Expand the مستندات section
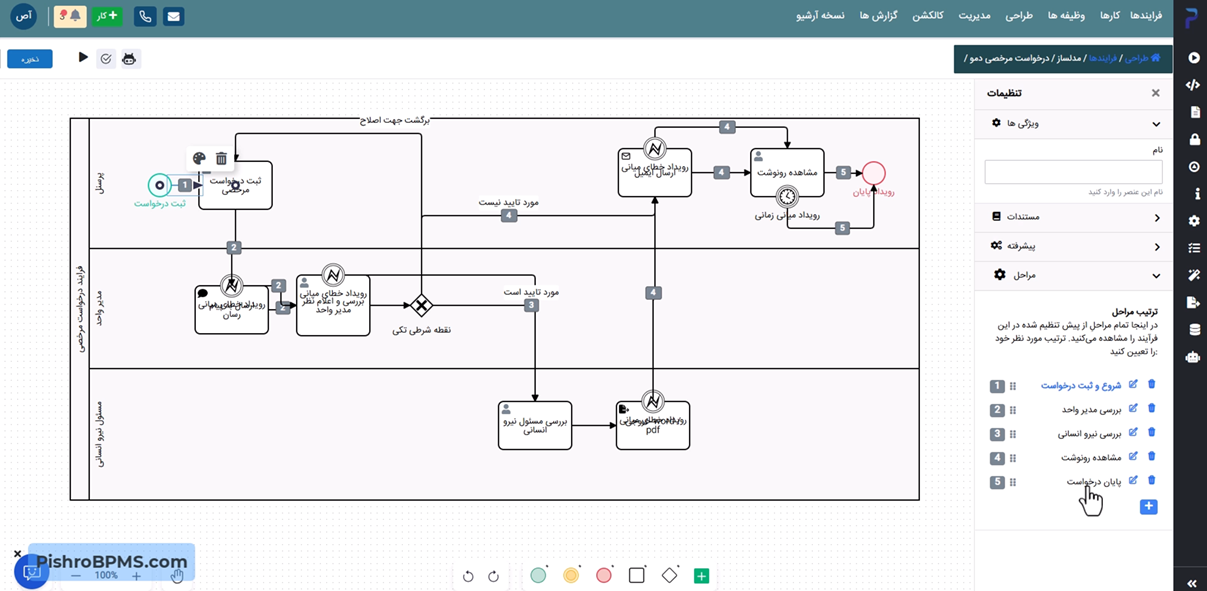The height and width of the screenshot is (591, 1207). pos(1074,217)
